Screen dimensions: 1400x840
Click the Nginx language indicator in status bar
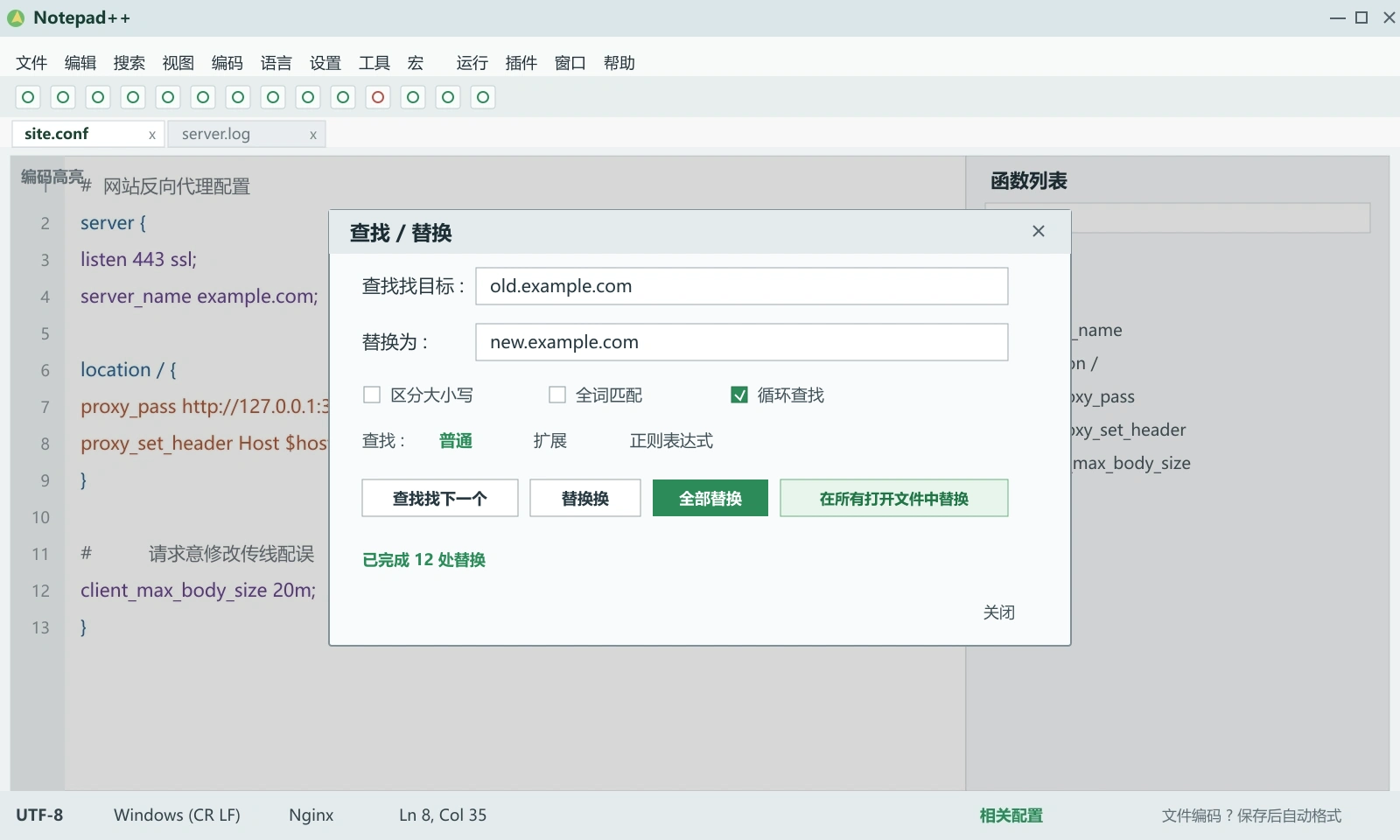pos(311,815)
